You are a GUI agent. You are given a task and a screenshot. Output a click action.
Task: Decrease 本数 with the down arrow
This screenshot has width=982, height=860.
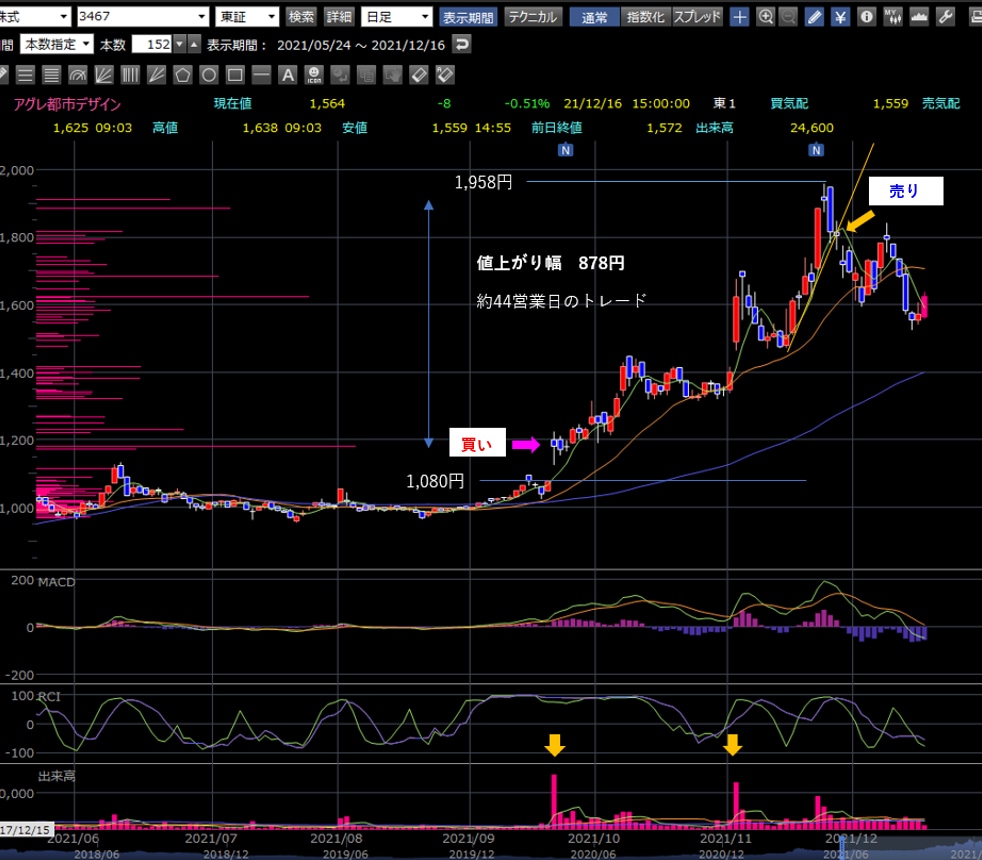point(180,44)
